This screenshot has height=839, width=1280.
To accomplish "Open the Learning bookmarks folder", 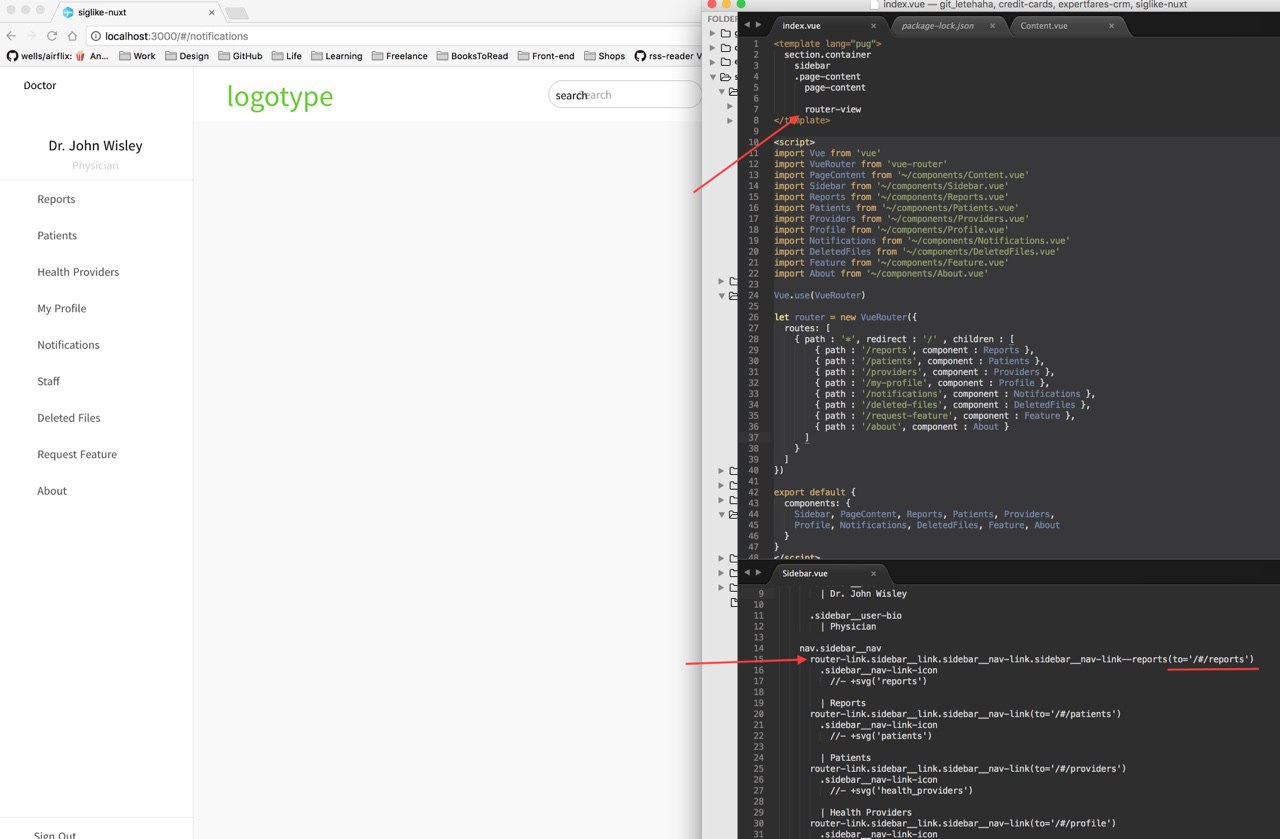I will [x=336, y=56].
